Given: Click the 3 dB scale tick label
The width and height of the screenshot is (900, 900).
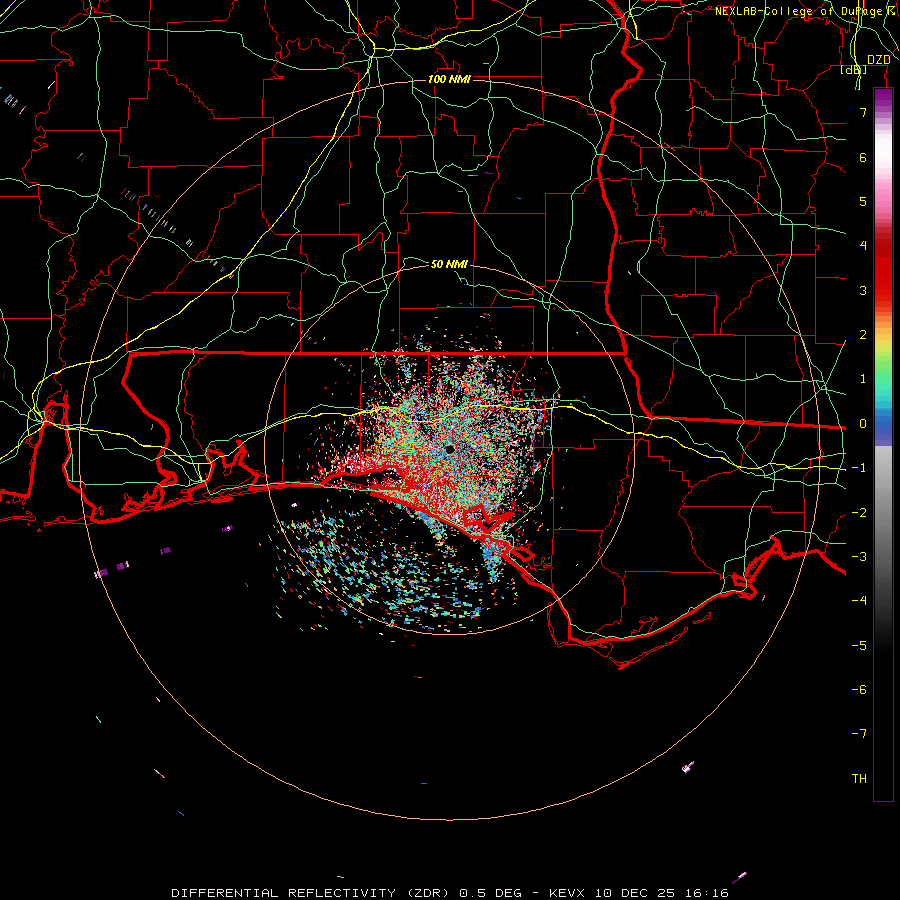Looking at the screenshot, I should (x=863, y=290).
